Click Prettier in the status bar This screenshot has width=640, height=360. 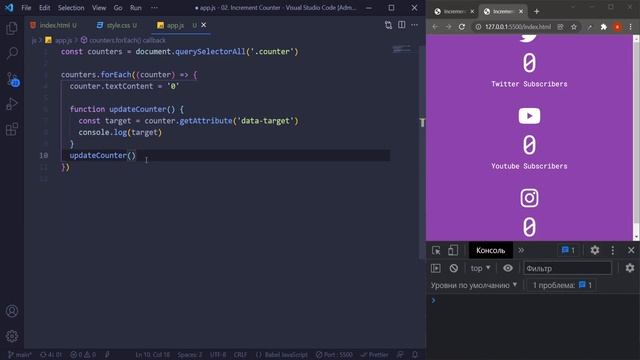tap(375, 355)
